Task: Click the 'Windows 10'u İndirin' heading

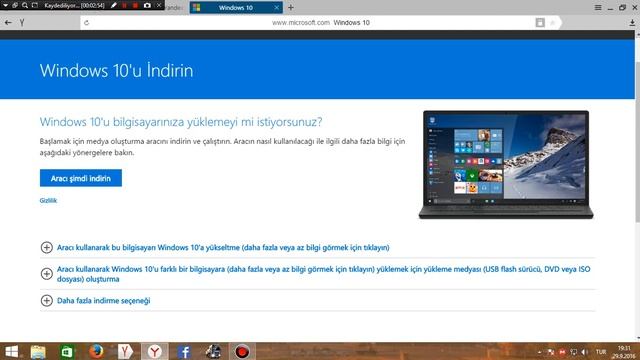Action: [x=116, y=71]
